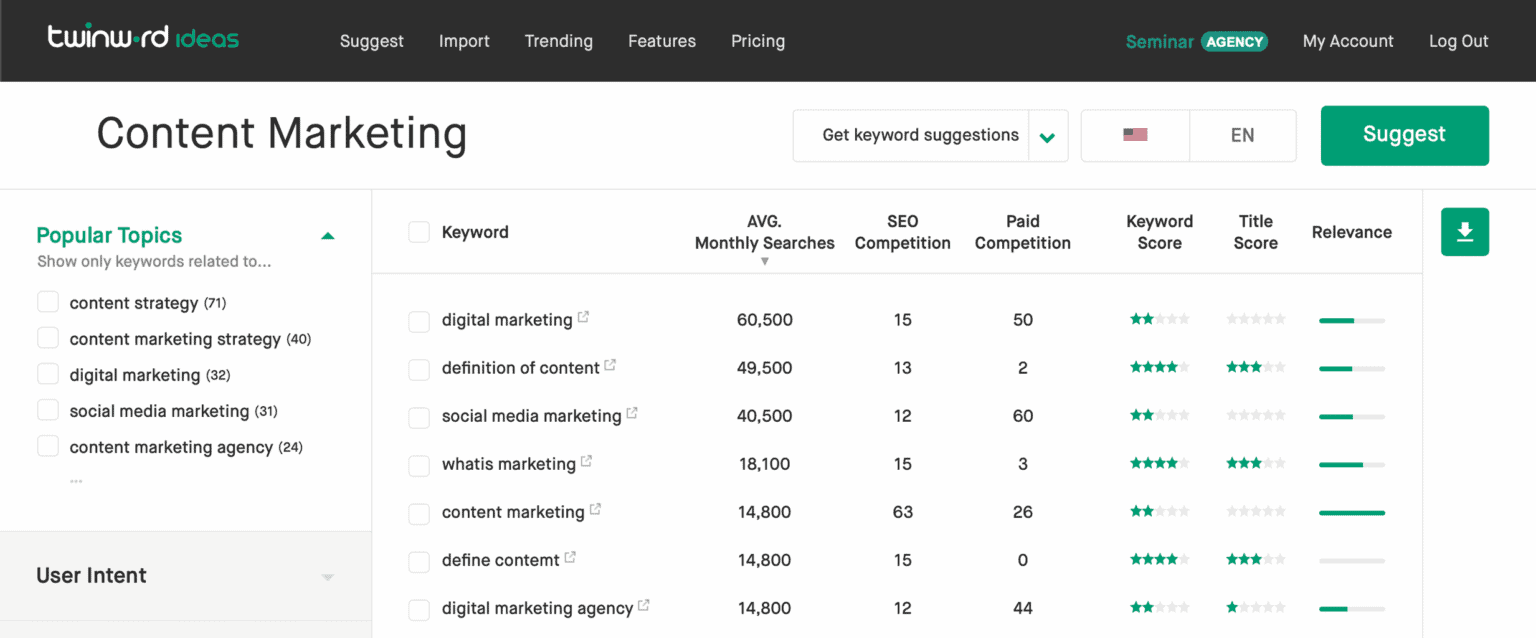The width and height of the screenshot is (1536, 638).
Task: Check the definition of content row checkbox
Action: click(419, 369)
